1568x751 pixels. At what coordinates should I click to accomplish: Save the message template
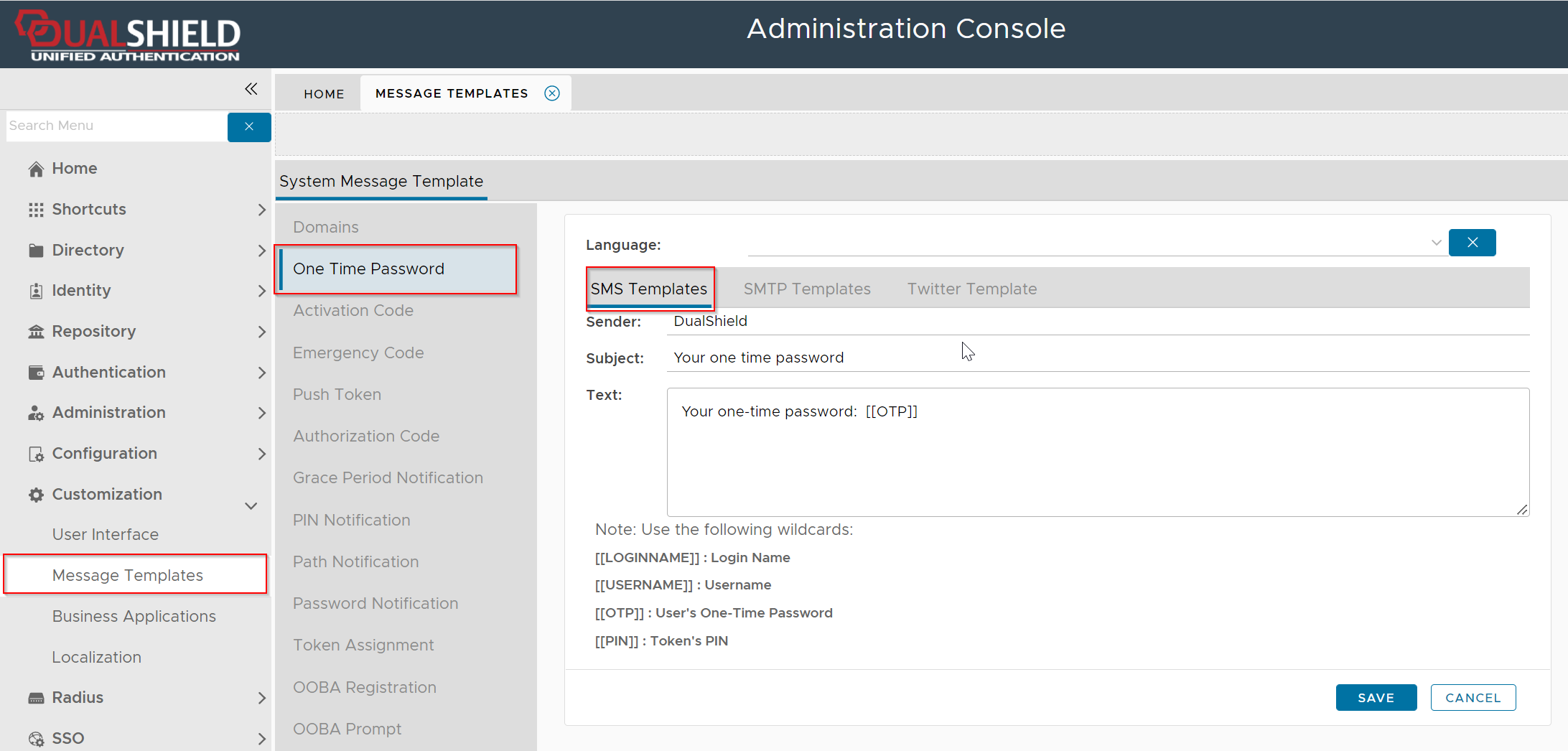1376,697
